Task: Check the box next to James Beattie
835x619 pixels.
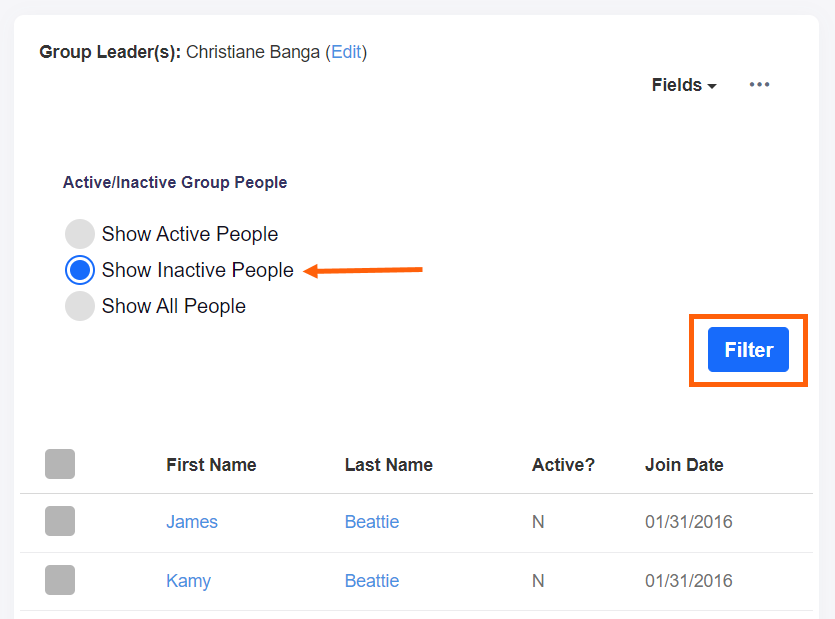Action: tap(60, 522)
